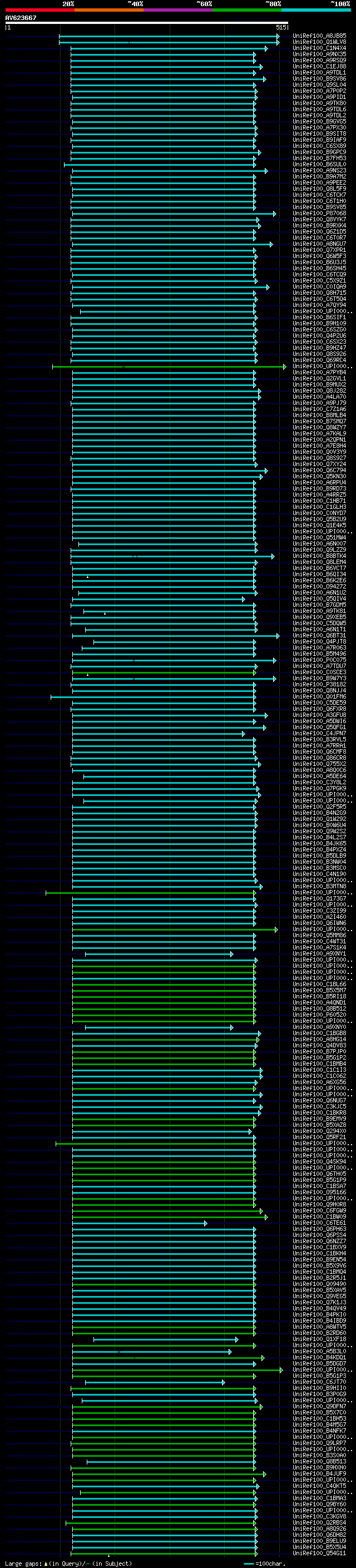Viewport: 356px width, 1568px height.
Task: Click the cyan alignment bar for UniRef100_A6JB85
Action: click(169, 36)
